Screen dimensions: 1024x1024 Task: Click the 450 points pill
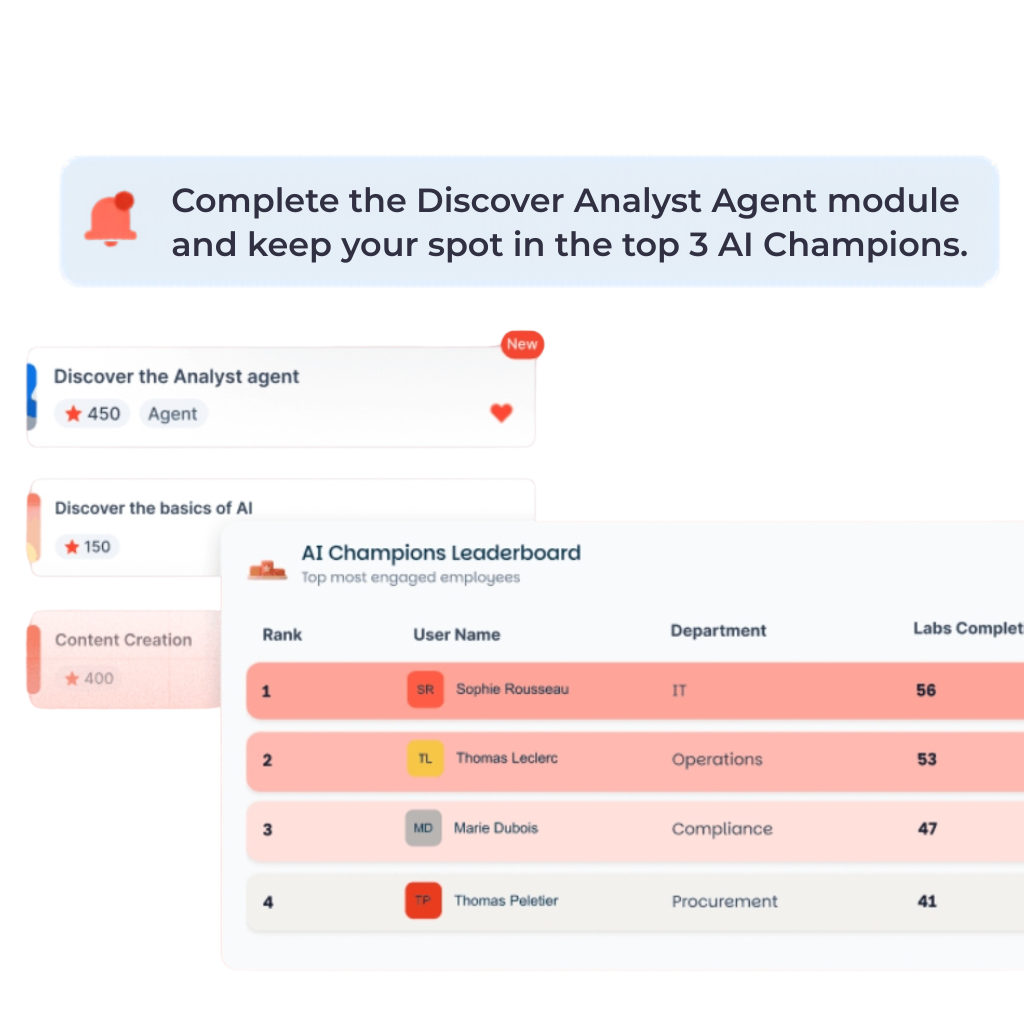pyautogui.click(x=92, y=413)
